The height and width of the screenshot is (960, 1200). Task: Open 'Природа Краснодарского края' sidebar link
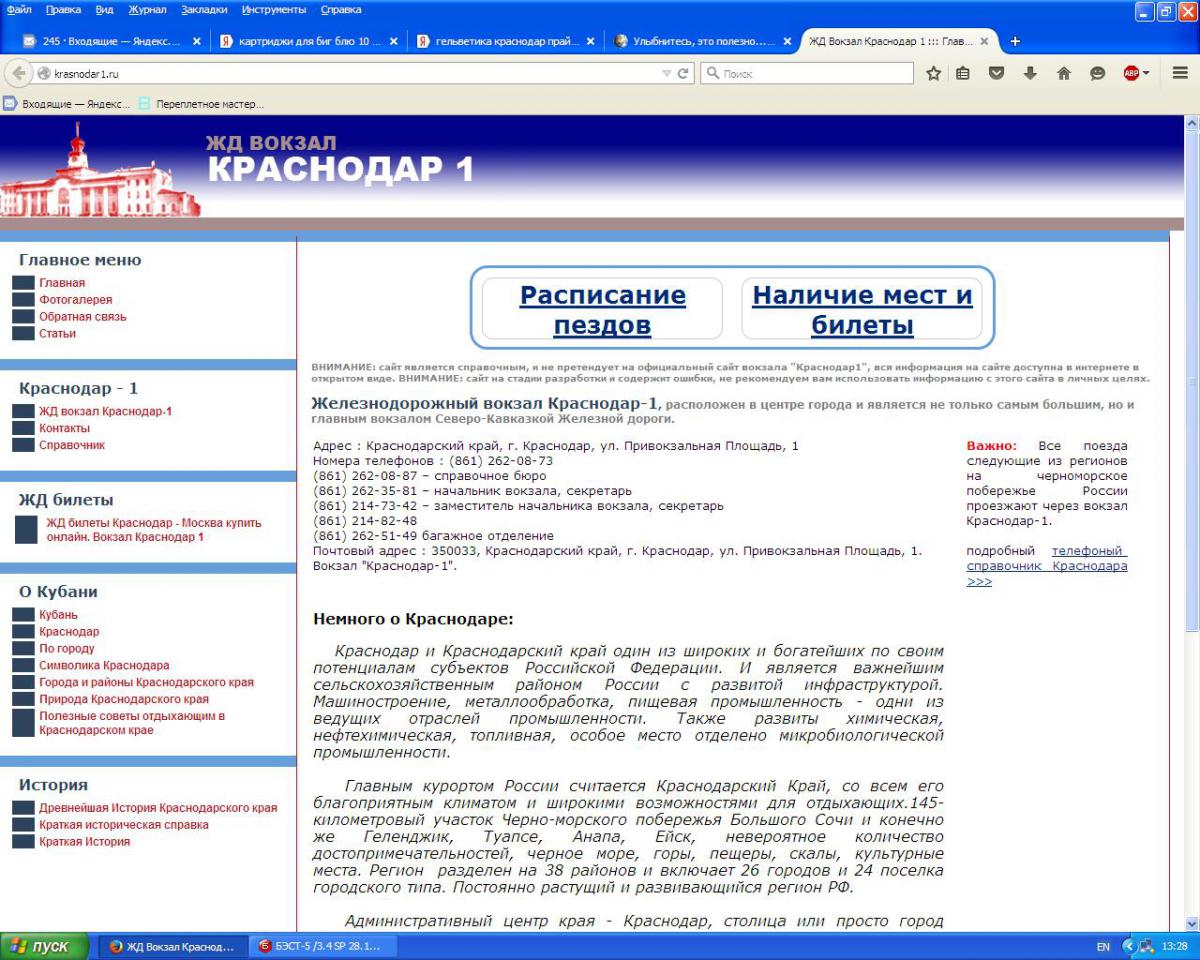125,700
